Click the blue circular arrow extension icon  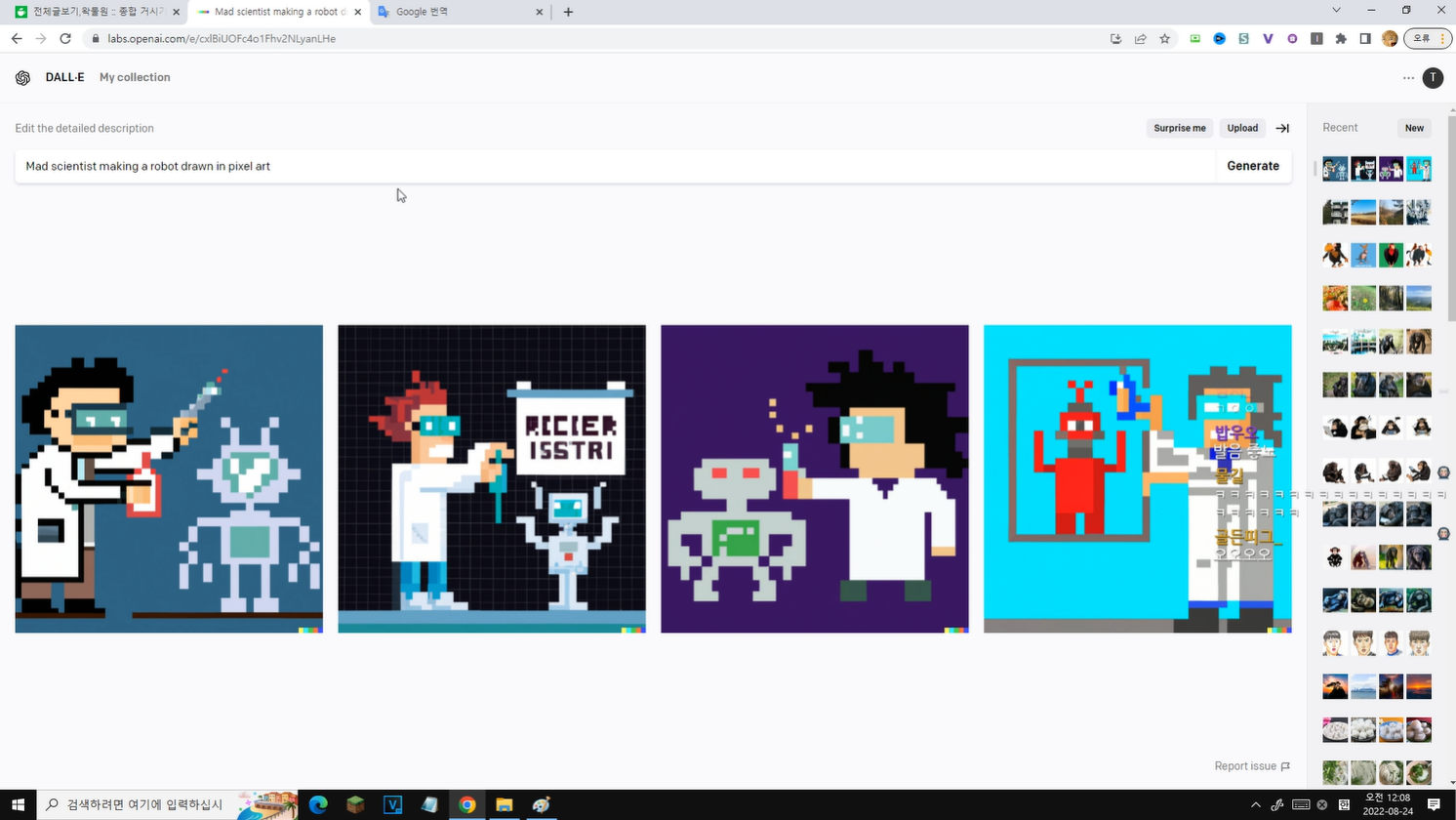coord(1219,39)
